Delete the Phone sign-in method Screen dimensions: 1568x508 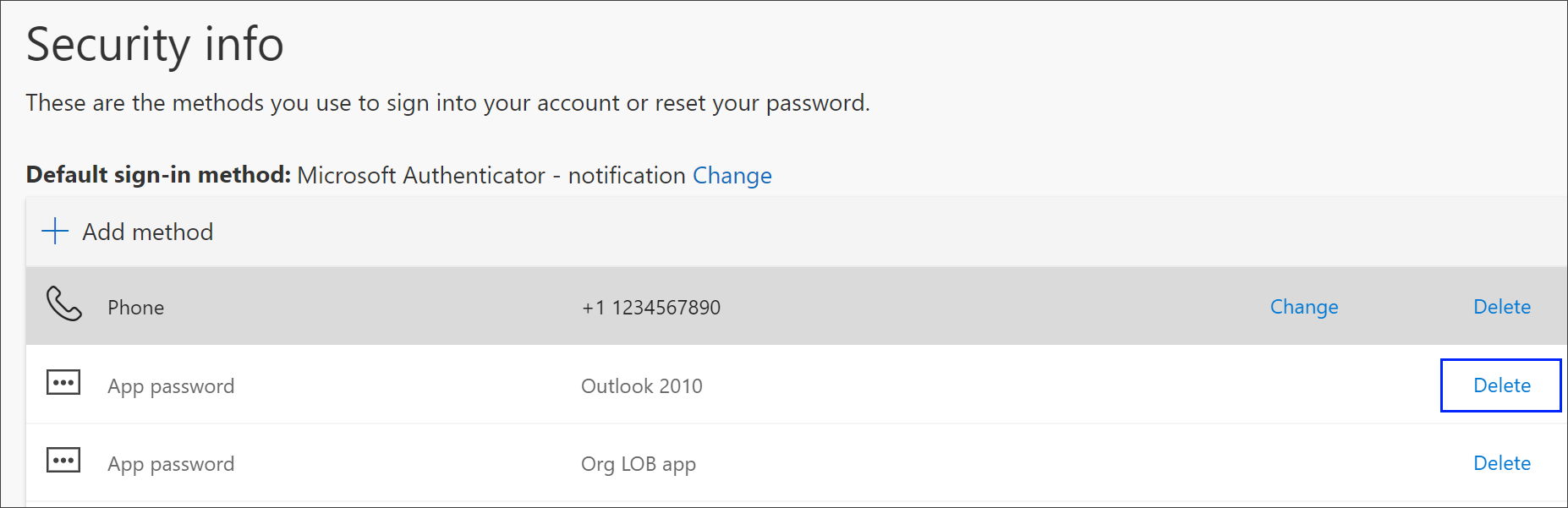(x=1502, y=307)
